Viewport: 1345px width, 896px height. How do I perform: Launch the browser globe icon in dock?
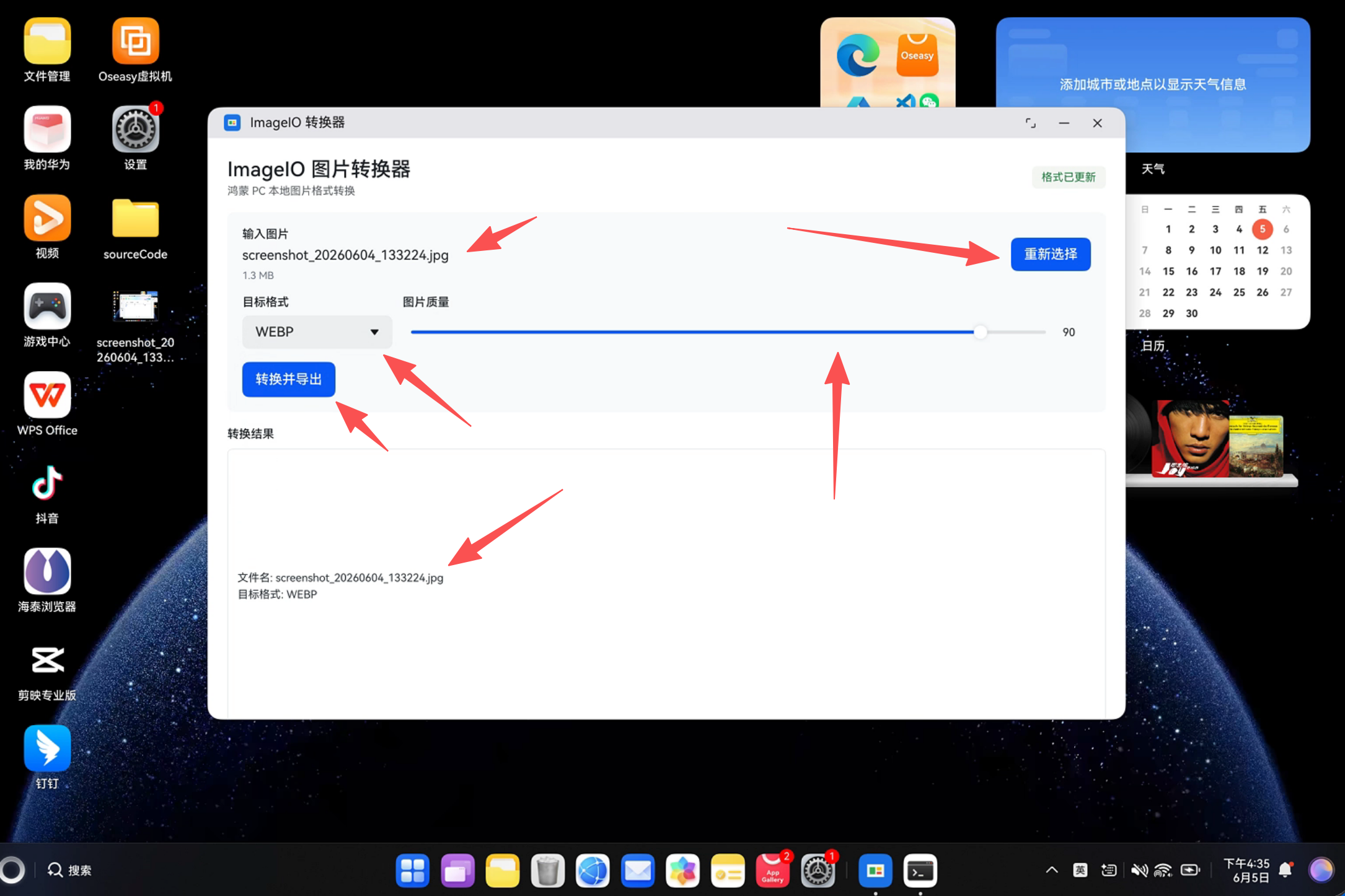click(593, 871)
